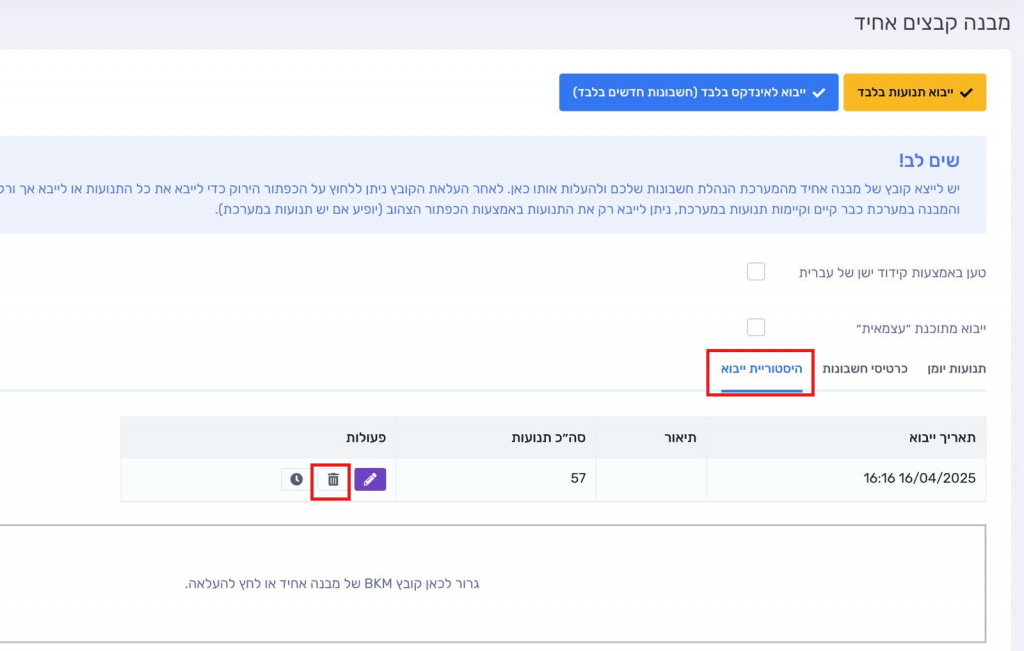The width and height of the screenshot is (1024, 651).
Task: Click the סה"כ תנועות column header
Action: tap(548, 438)
